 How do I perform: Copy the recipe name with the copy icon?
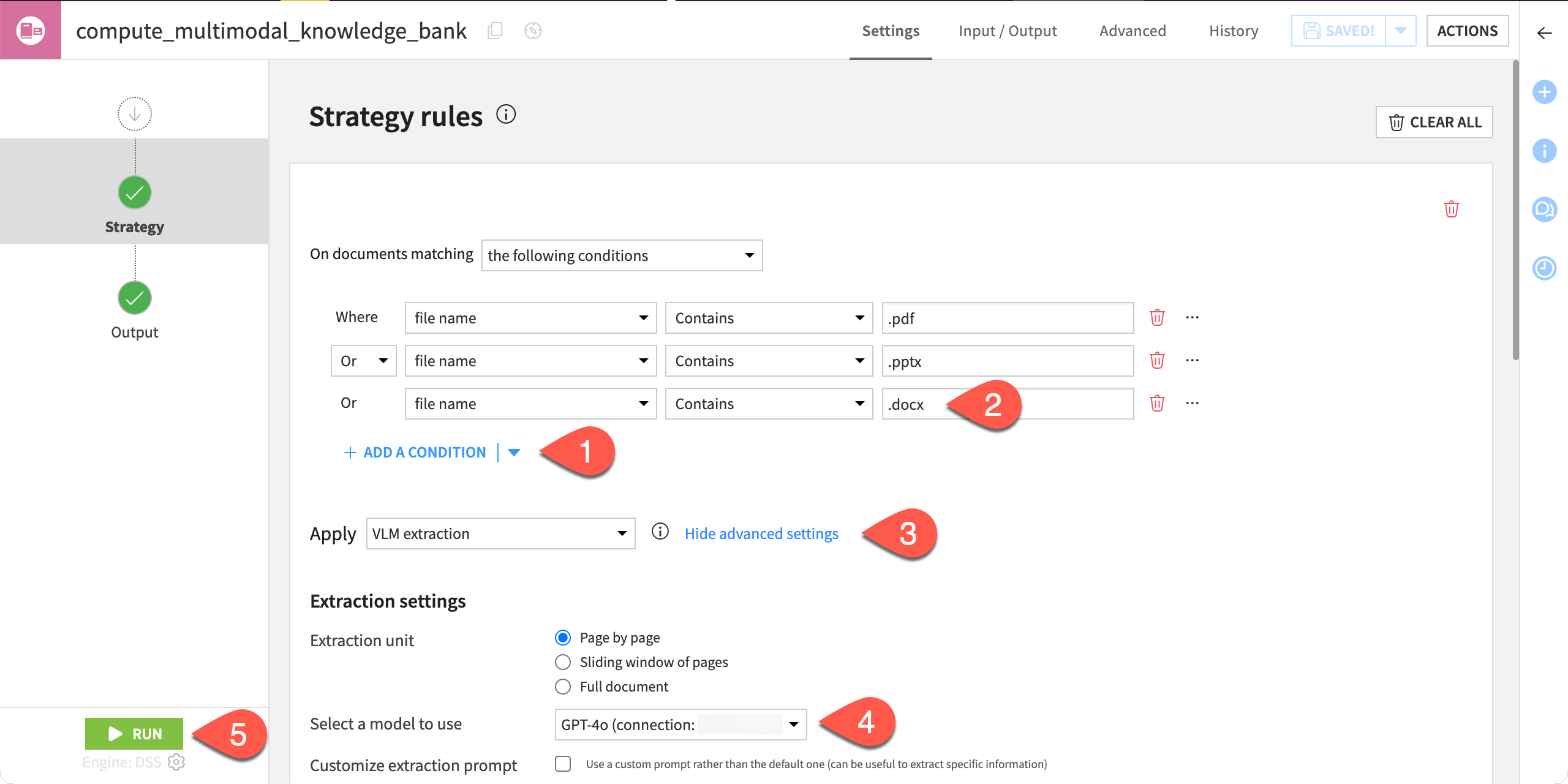(x=495, y=31)
